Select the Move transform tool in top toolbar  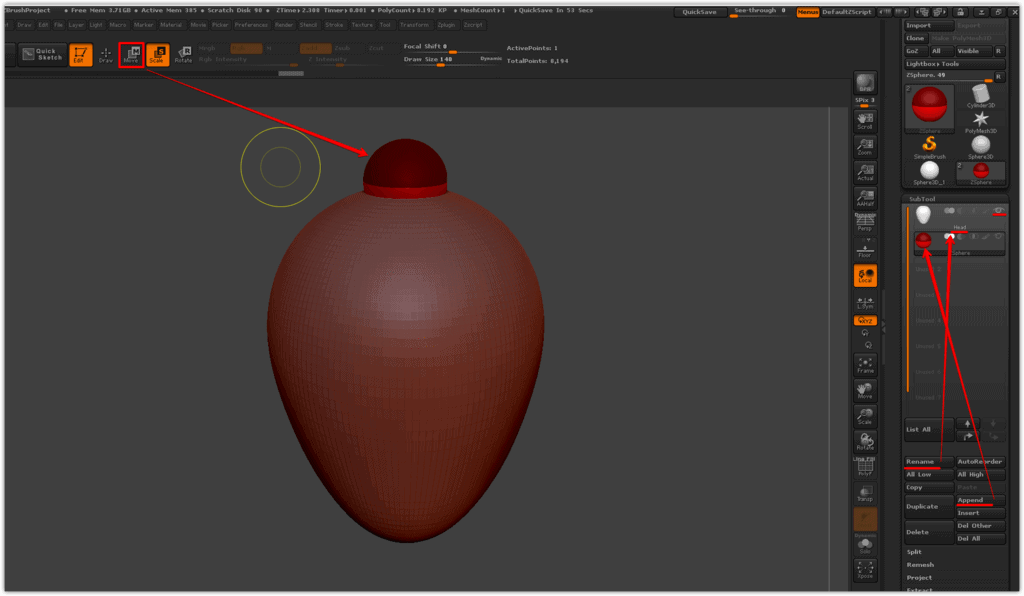(x=131, y=55)
